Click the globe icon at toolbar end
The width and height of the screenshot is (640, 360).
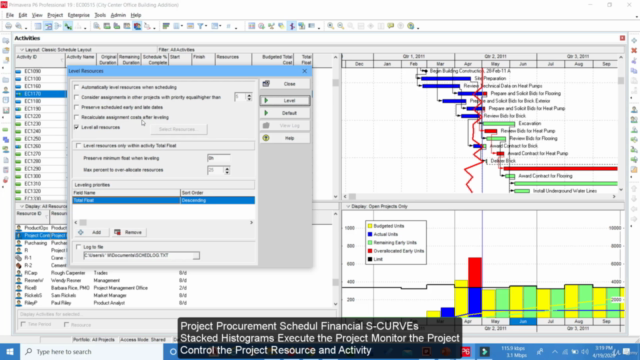point(411,26)
